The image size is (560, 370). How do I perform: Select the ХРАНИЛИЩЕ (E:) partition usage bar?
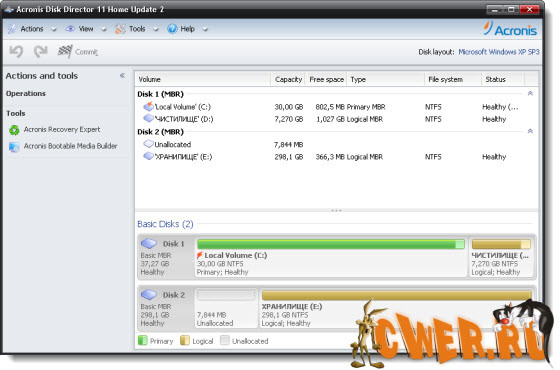pyautogui.click(x=396, y=295)
